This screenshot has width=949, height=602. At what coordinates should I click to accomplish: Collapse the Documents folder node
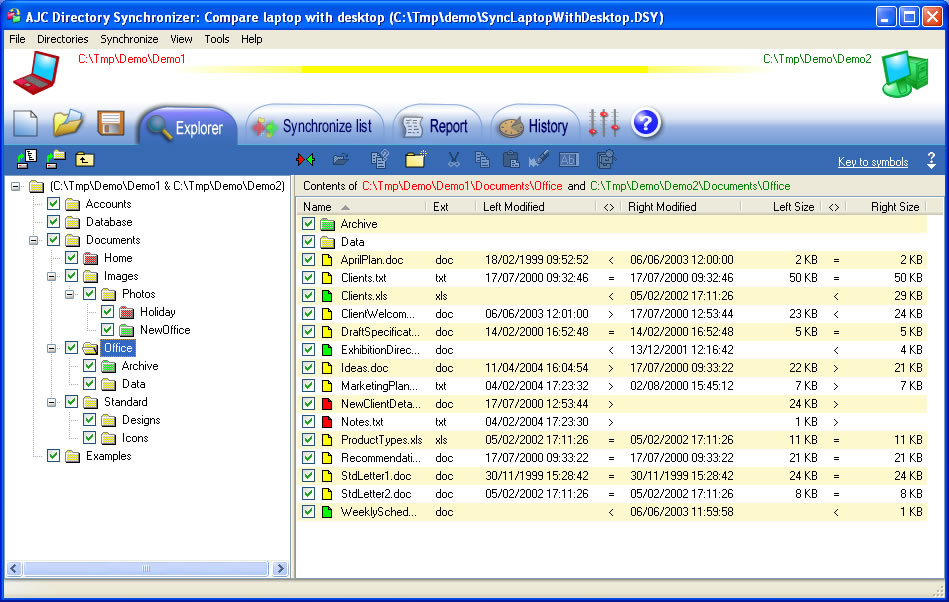coord(34,240)
